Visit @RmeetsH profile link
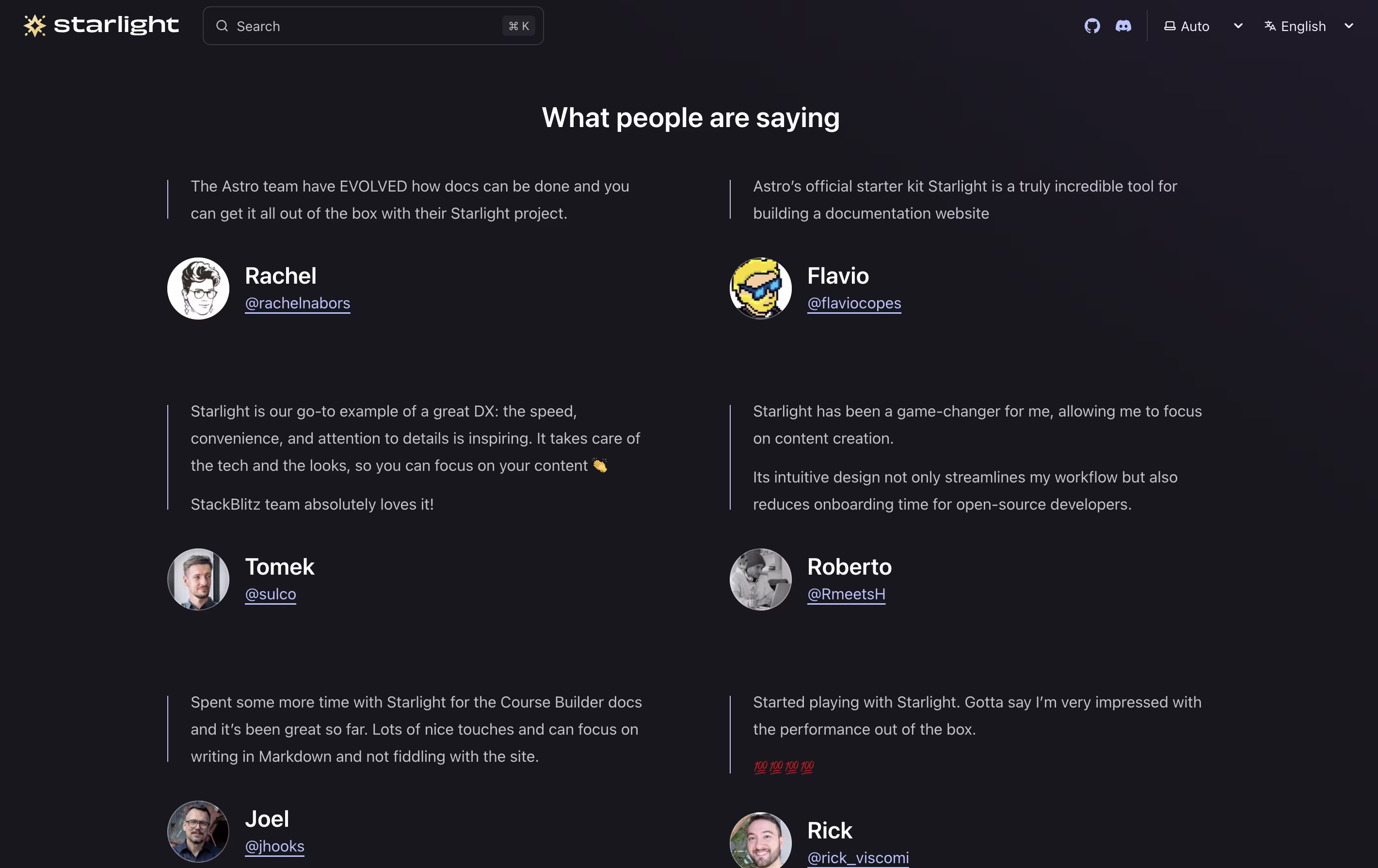The height and width of the screenshot is (868, 1378). coord(847,594)
